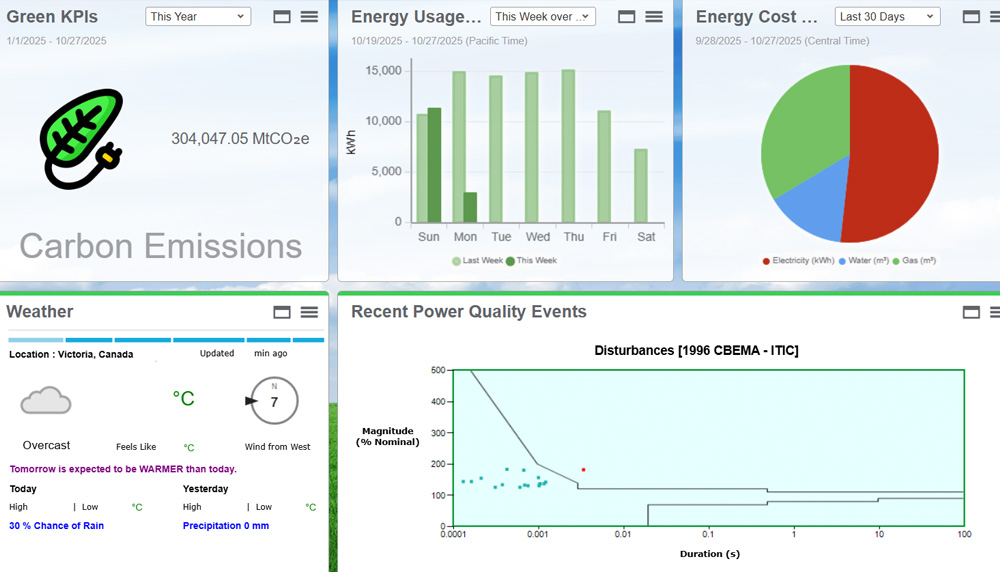Viewport: 1000px width, 572px height.
Task: Maximize the Recent Power Quality Events widget
Action: [x=971, y=313]
